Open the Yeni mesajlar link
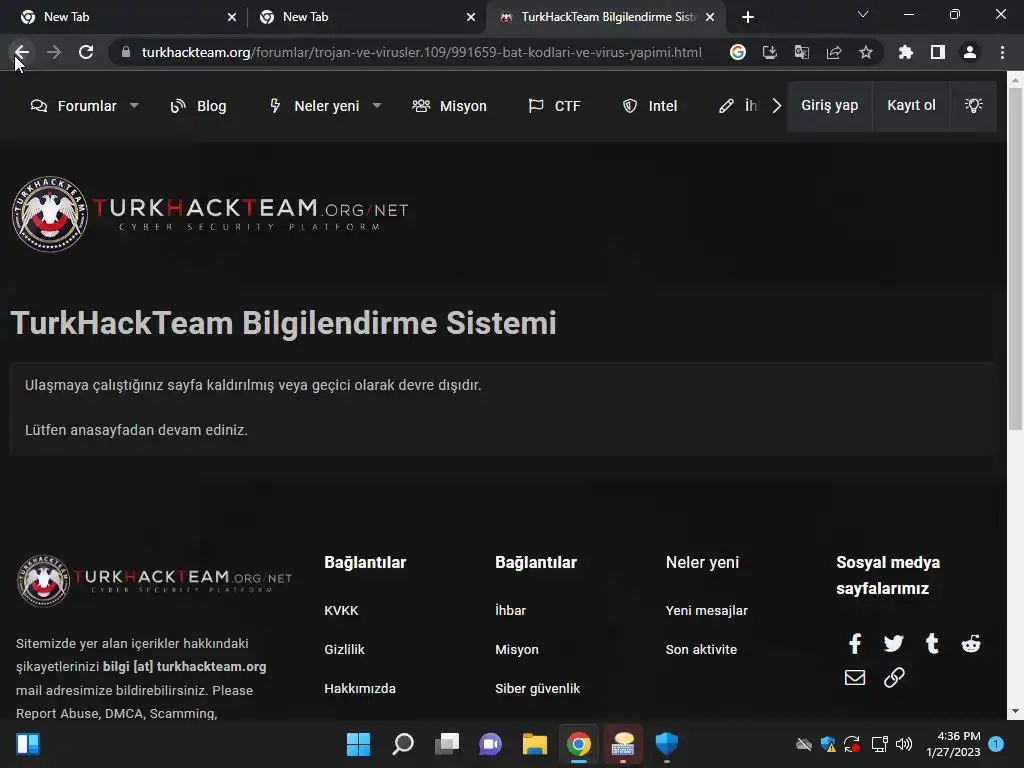Image resolution: width=1024 pixels, height=768 pixels. [707, 611]
